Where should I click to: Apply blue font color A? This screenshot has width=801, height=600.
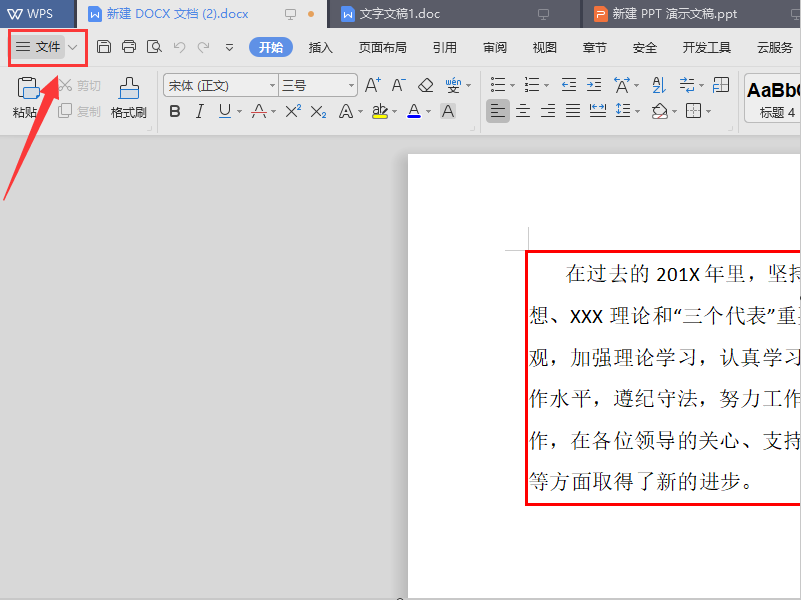point(414,111)
